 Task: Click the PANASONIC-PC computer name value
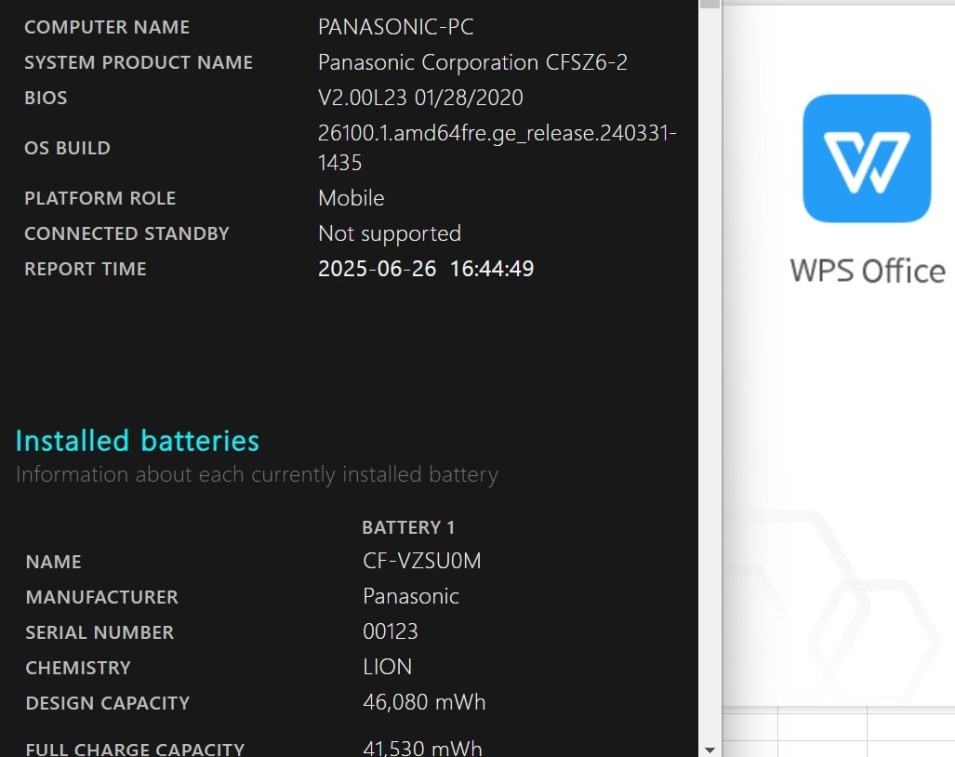[x=395, y=27]
